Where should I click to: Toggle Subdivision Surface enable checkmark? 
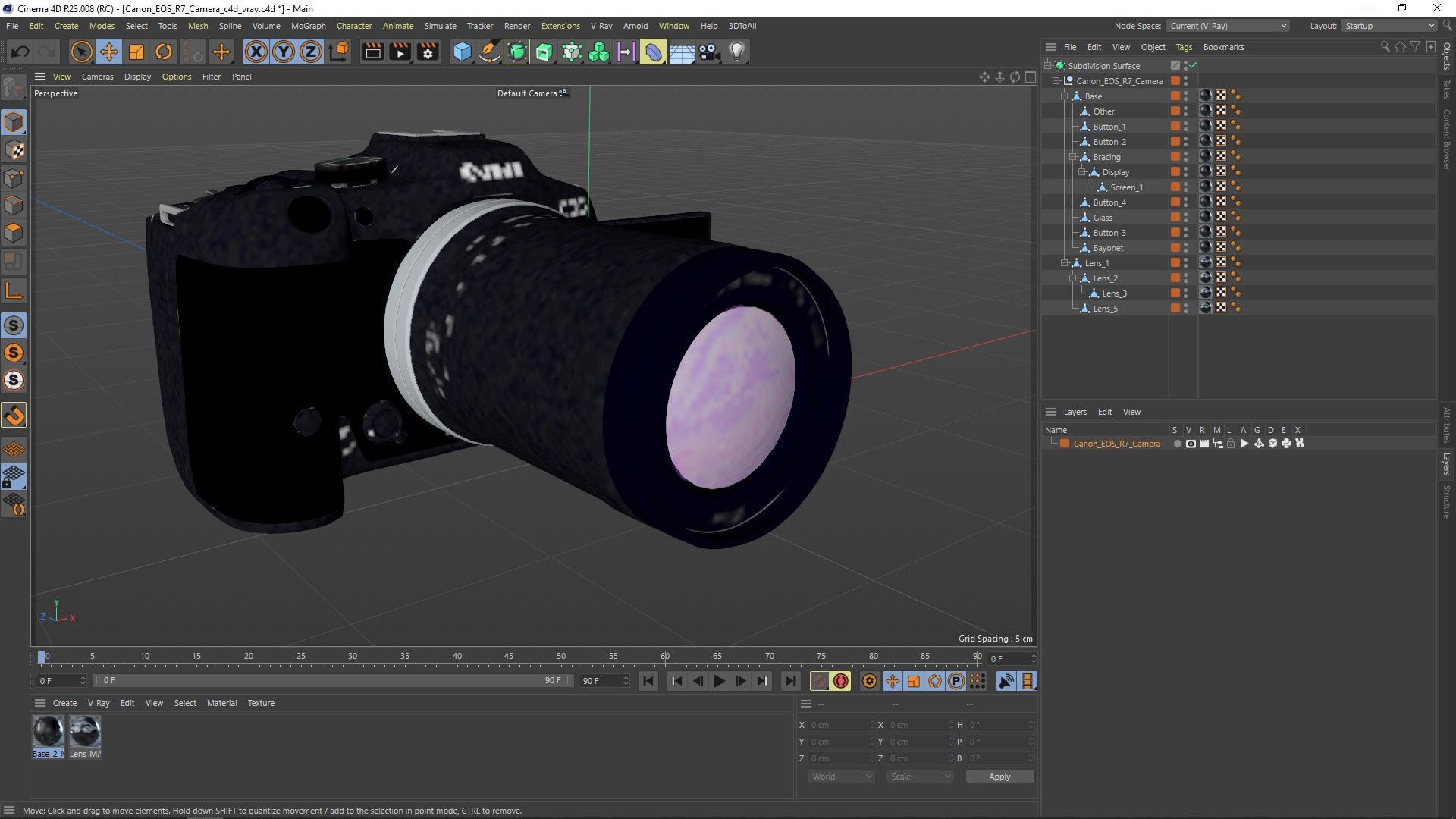[x=1193, y=65]
